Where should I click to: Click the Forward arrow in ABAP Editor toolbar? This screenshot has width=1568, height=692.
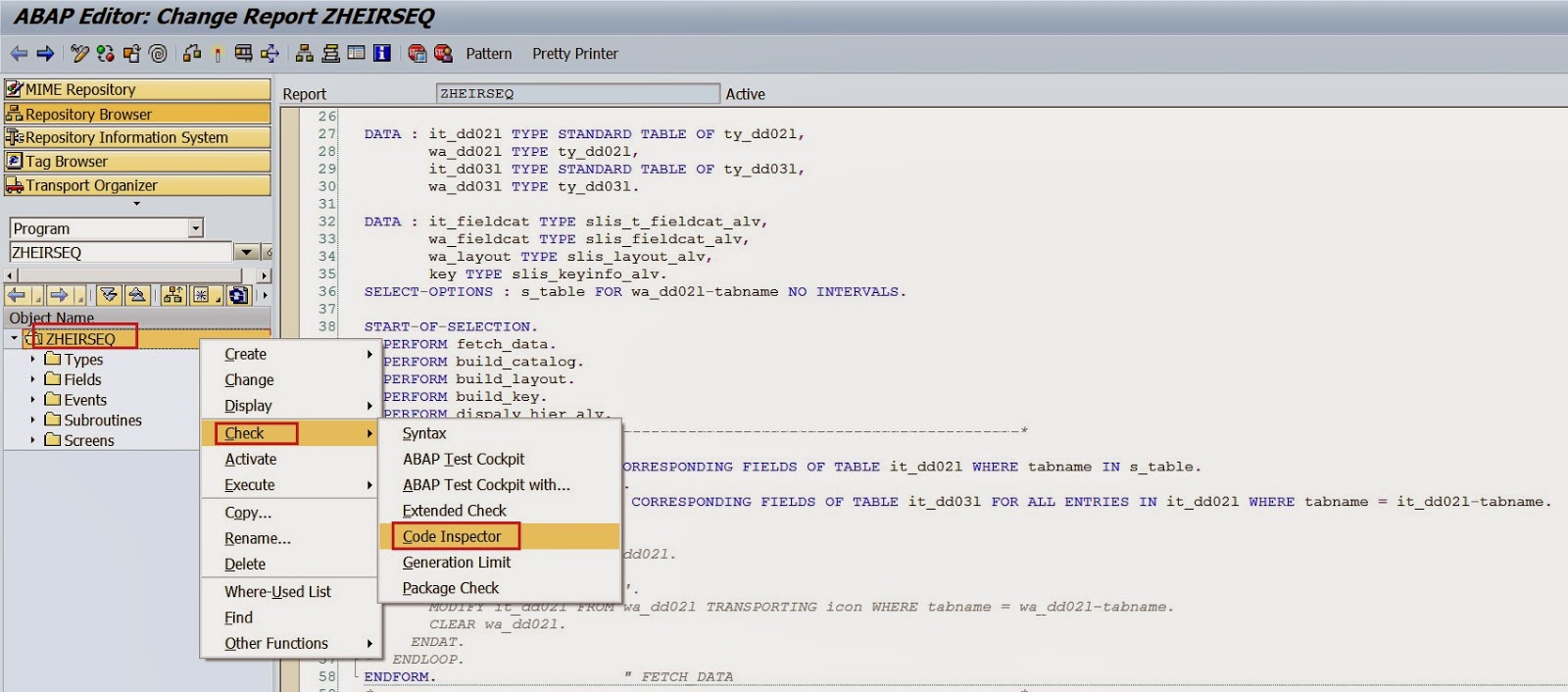pyautogui.click(x=45, y=54)
